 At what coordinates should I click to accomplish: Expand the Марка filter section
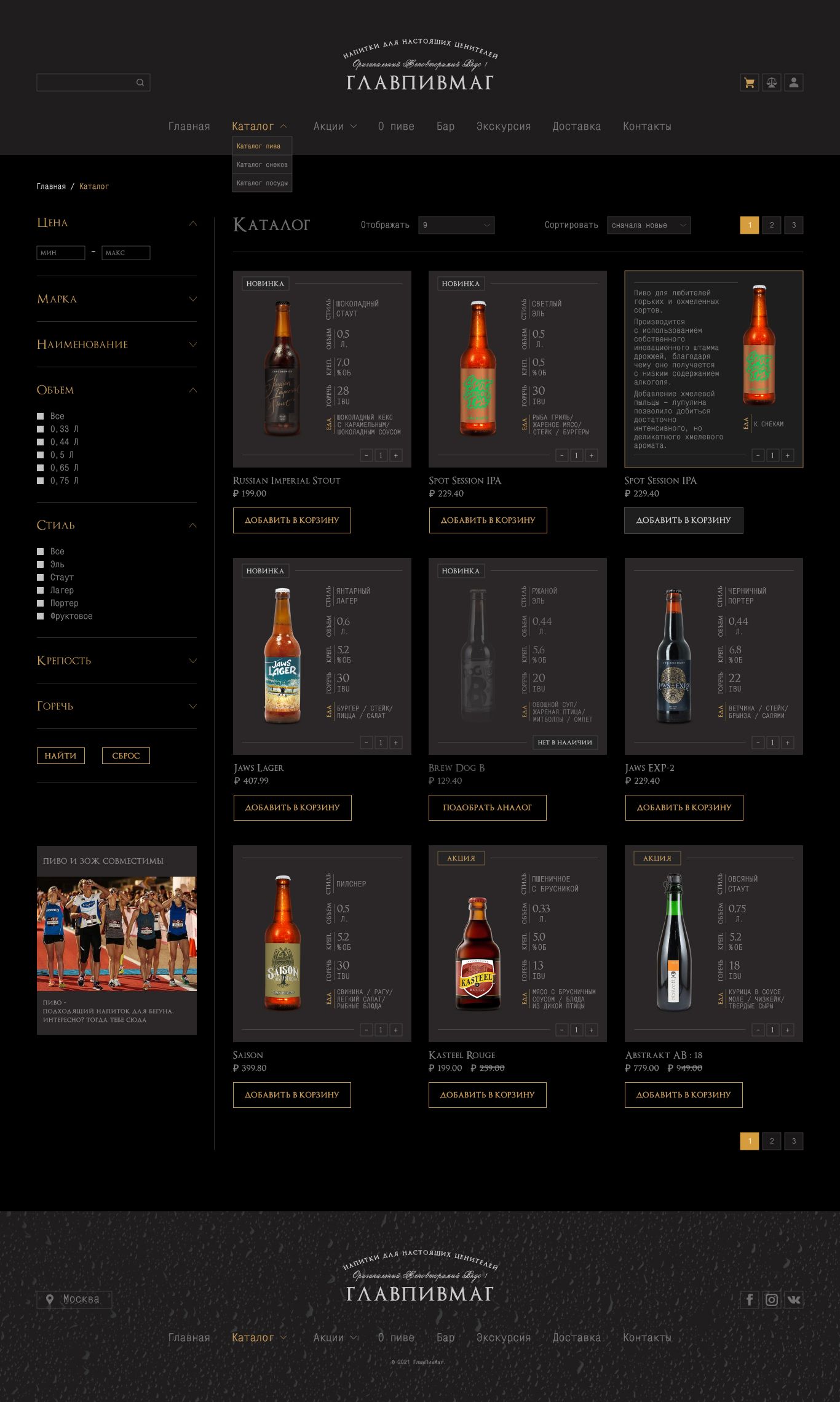(192, 299)
